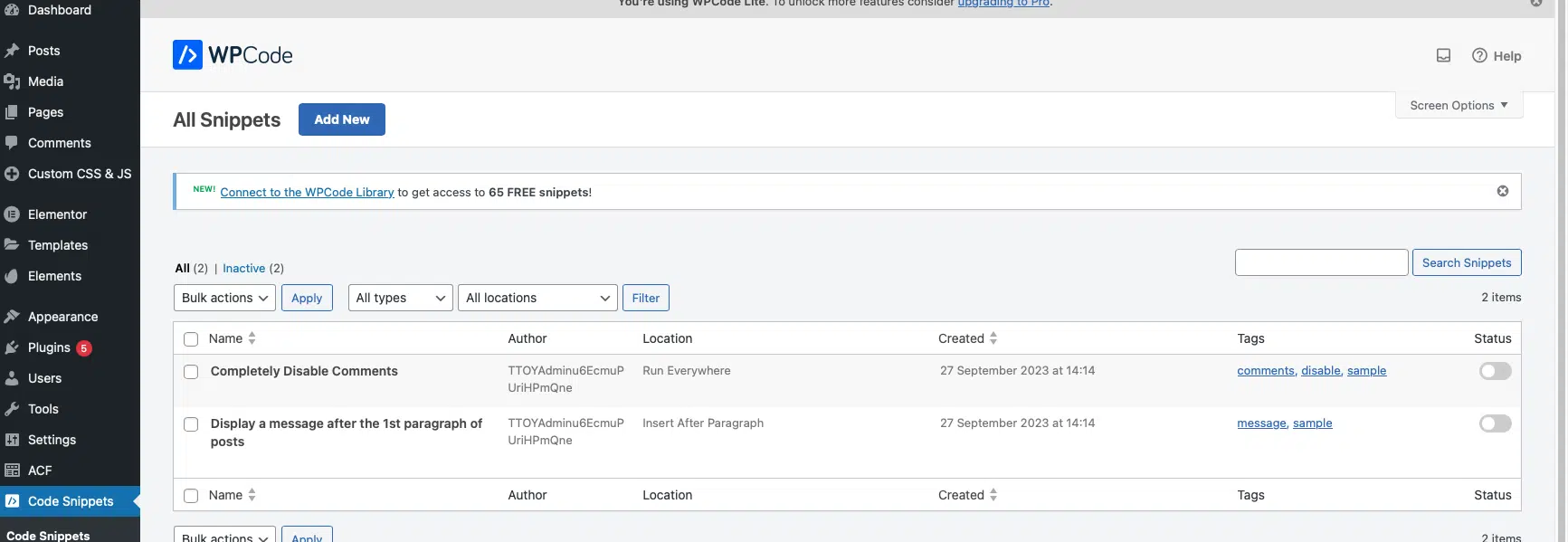Click the Insert After Paragraph location text
Image resolution: width=1568 pixels, height=542 pixels.
coord(703,423)
